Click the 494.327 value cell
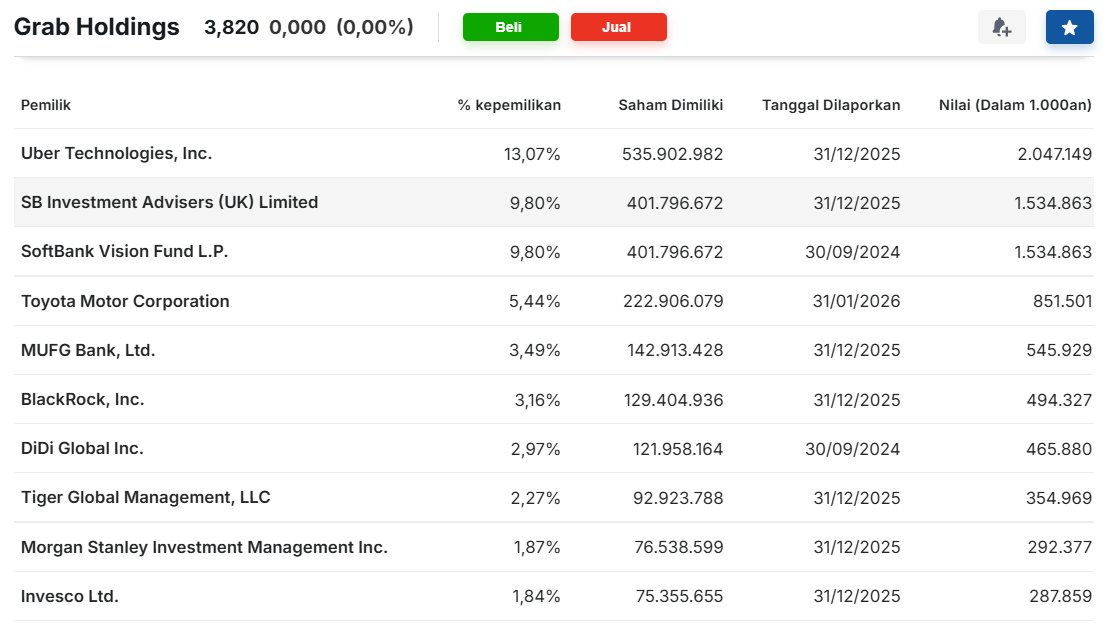1115x629 pixels. click(x=1059, y=400)
